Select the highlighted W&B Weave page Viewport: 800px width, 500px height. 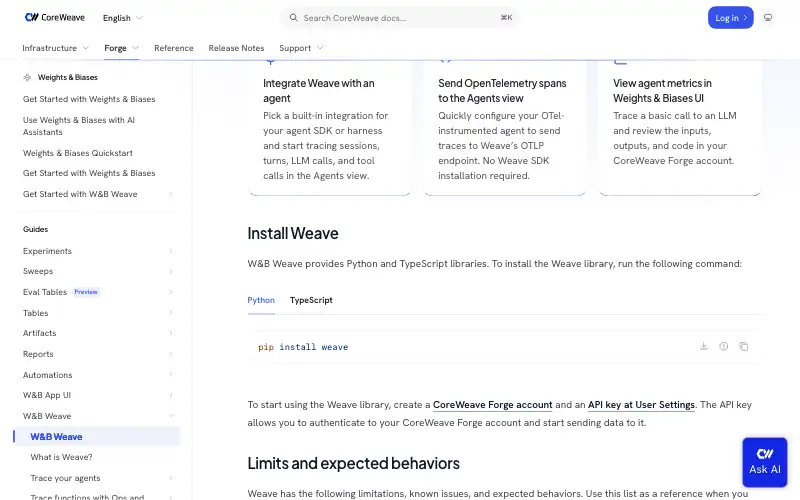[97, 437]
